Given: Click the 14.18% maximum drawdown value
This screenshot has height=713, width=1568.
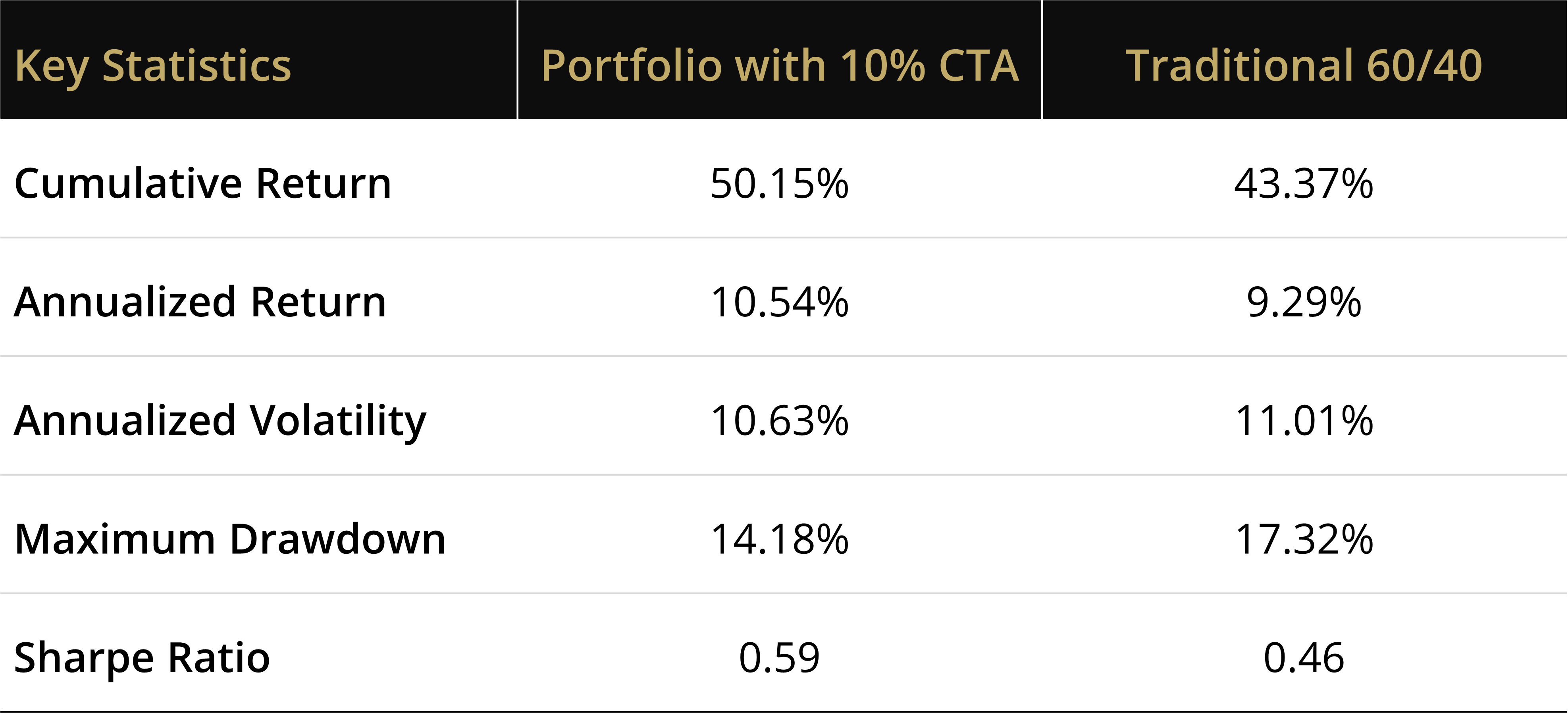Looking at the screenshot, I should pos(779,540).
